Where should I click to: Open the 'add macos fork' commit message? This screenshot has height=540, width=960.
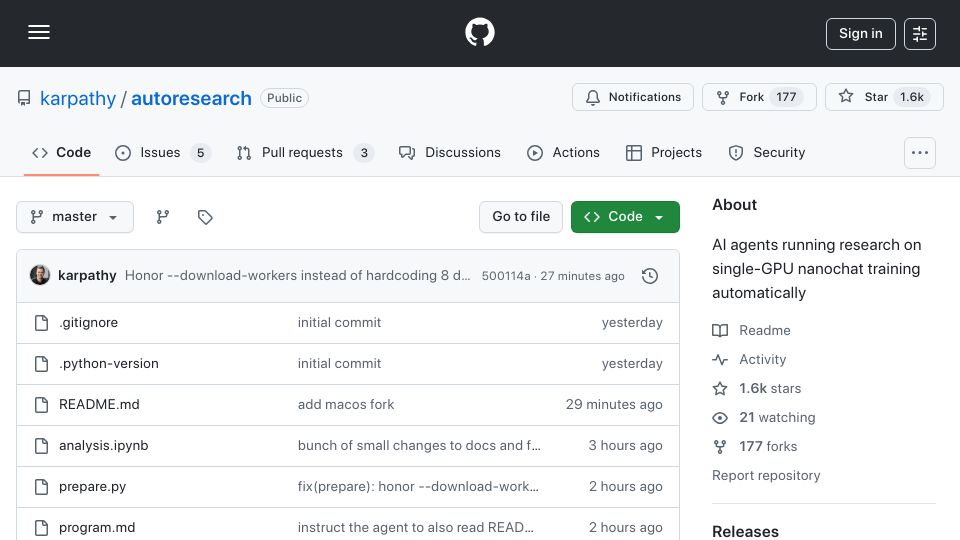(x=346, y=405)
